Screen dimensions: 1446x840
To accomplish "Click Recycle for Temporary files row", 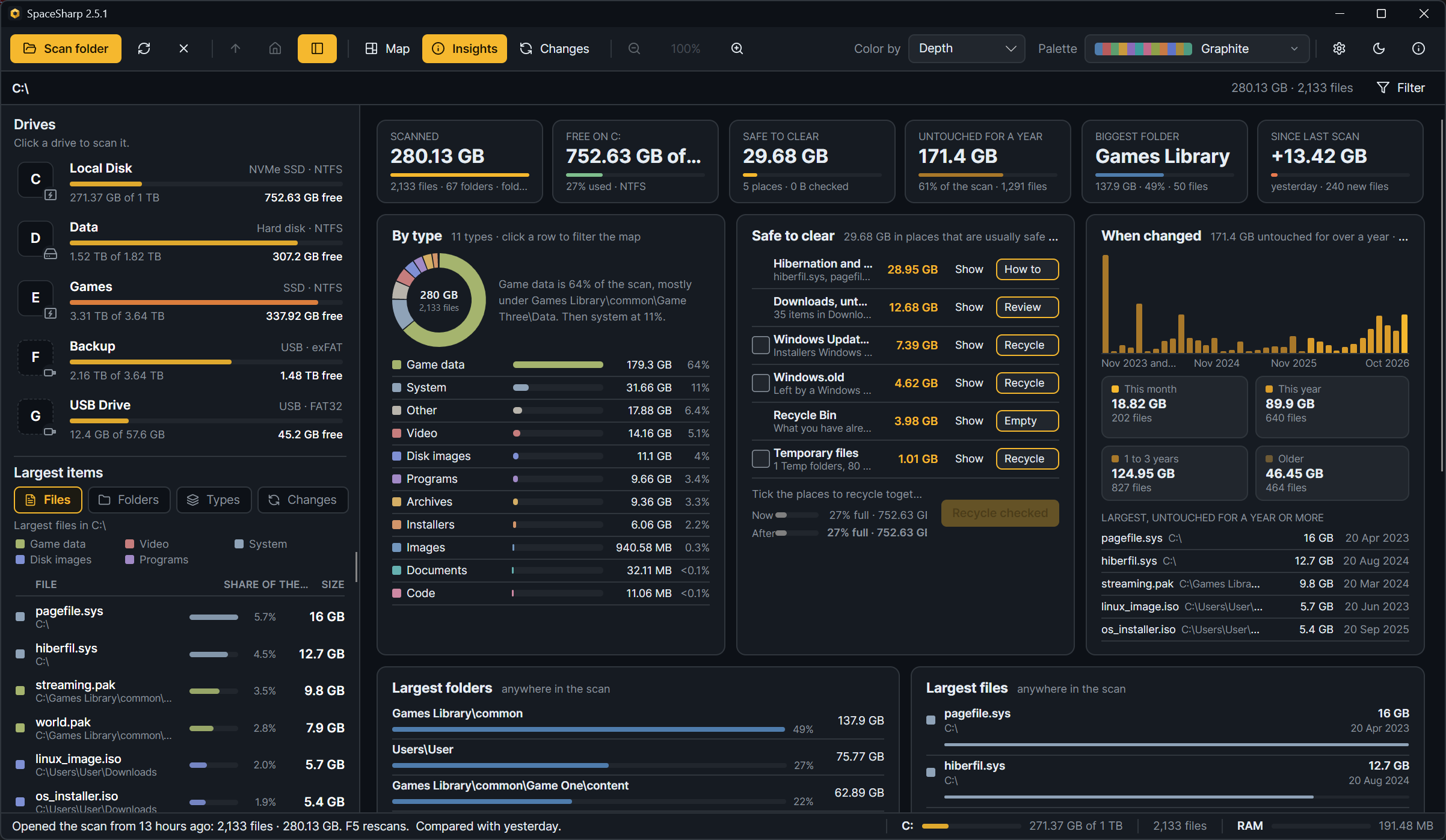I will point(1027,459).
